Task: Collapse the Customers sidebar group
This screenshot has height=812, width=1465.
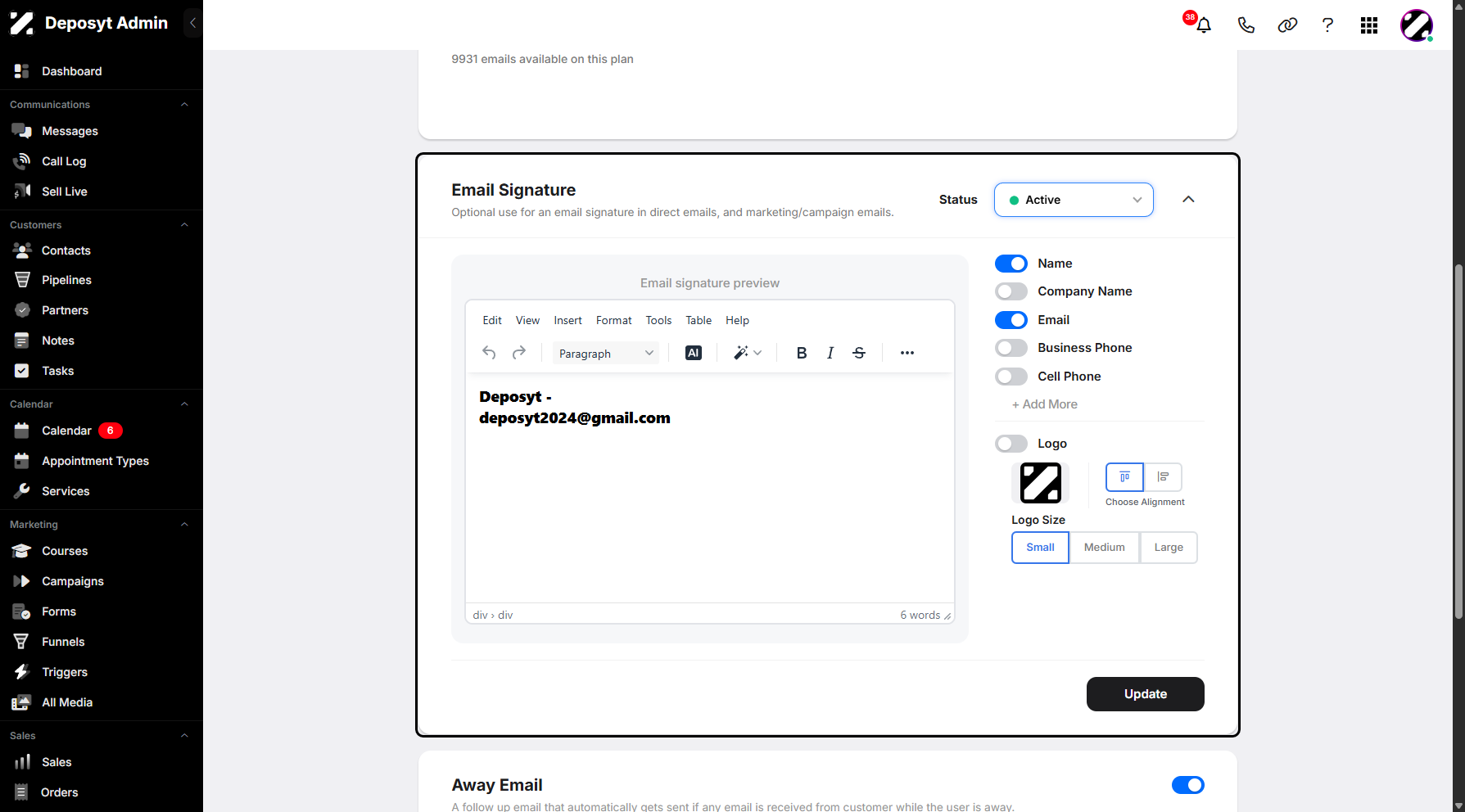Action: 184,225
